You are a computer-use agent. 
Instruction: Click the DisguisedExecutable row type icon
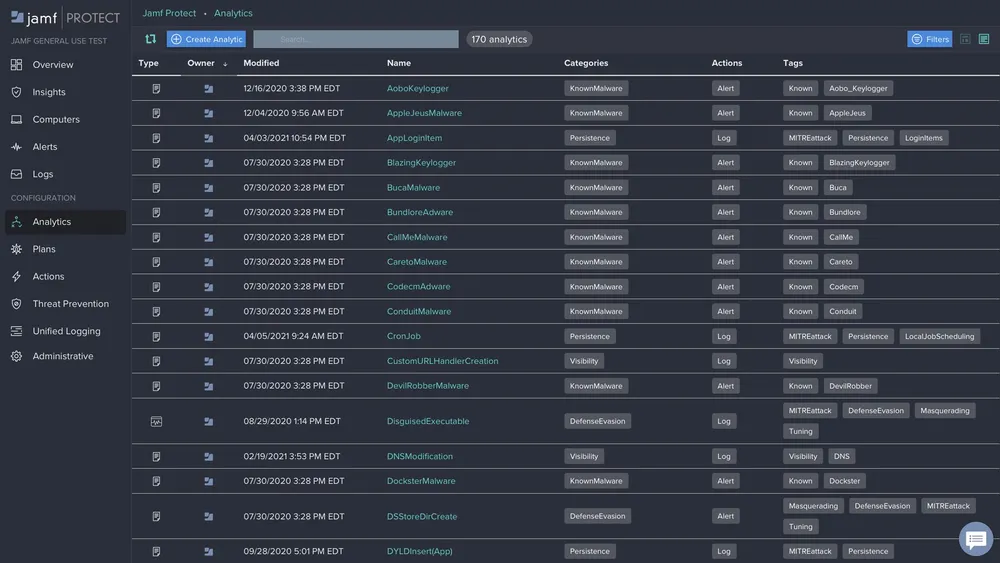coord(156,422)
